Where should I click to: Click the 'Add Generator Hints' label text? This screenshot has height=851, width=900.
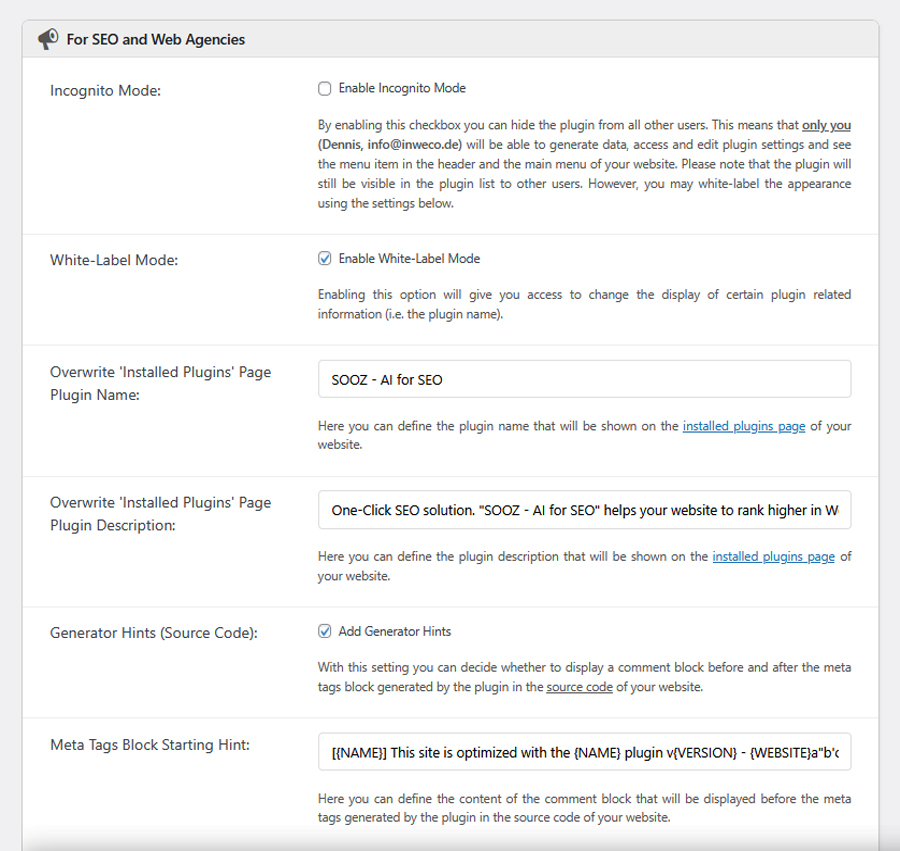click(395, 632)
